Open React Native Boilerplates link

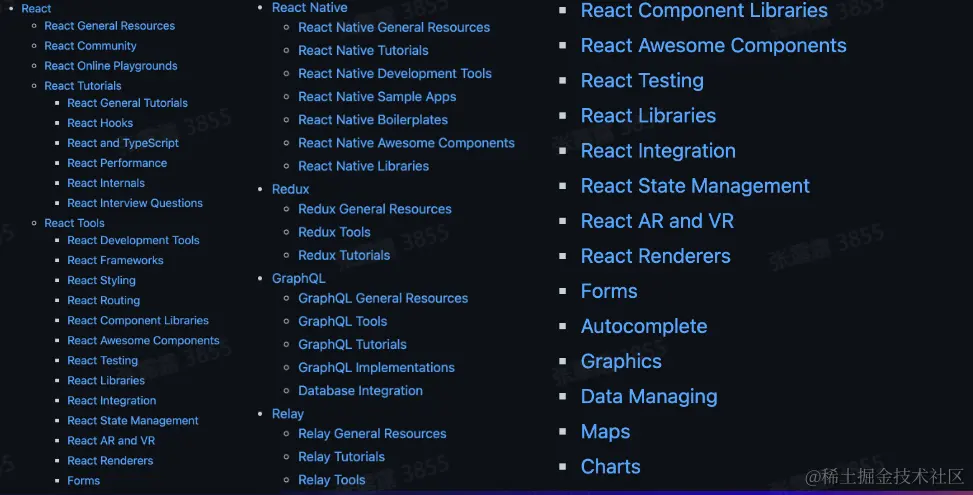coord(372,120)
